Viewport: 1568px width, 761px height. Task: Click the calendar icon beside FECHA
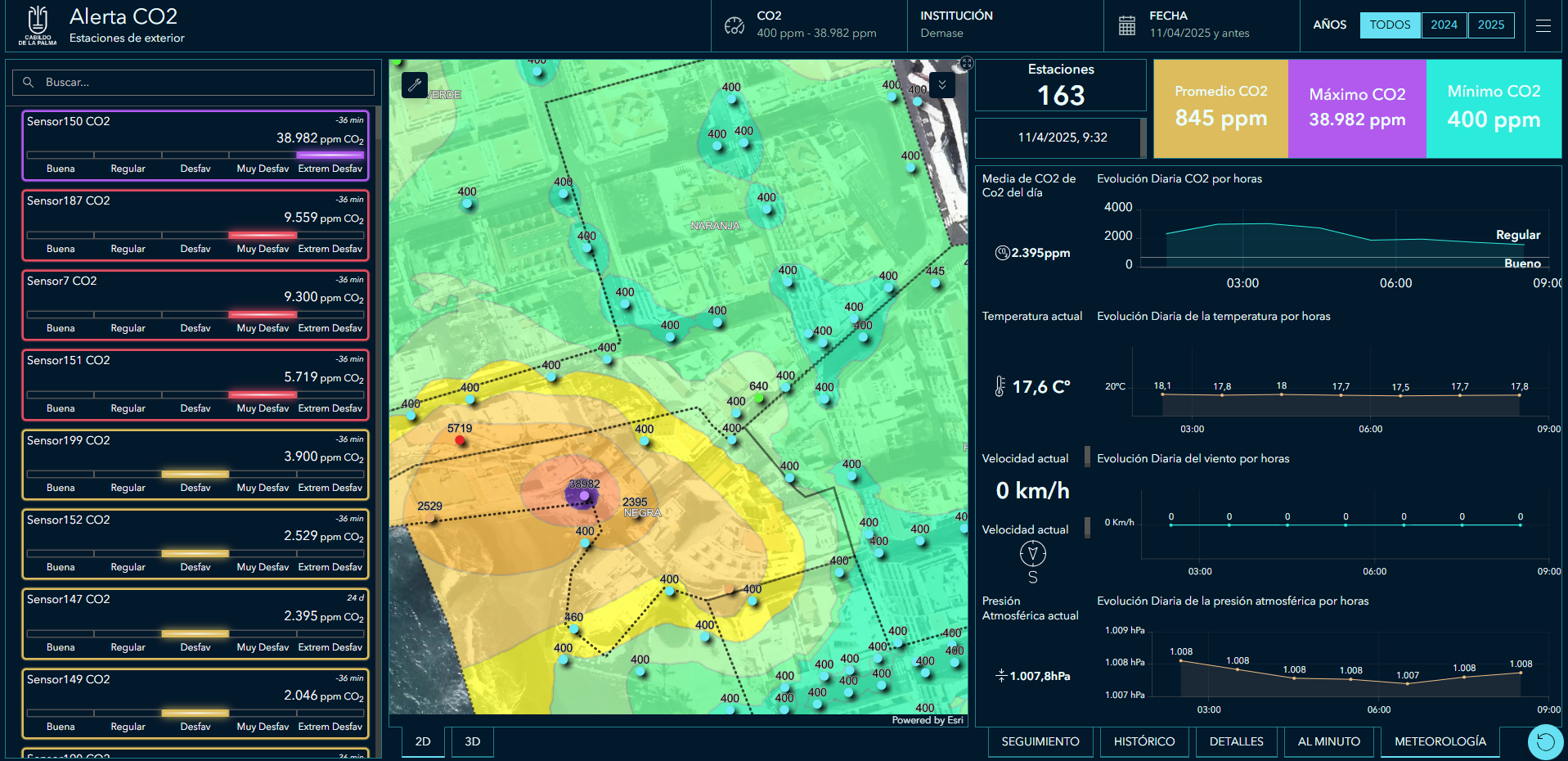pyautogui.click(x=1127, y=25)
